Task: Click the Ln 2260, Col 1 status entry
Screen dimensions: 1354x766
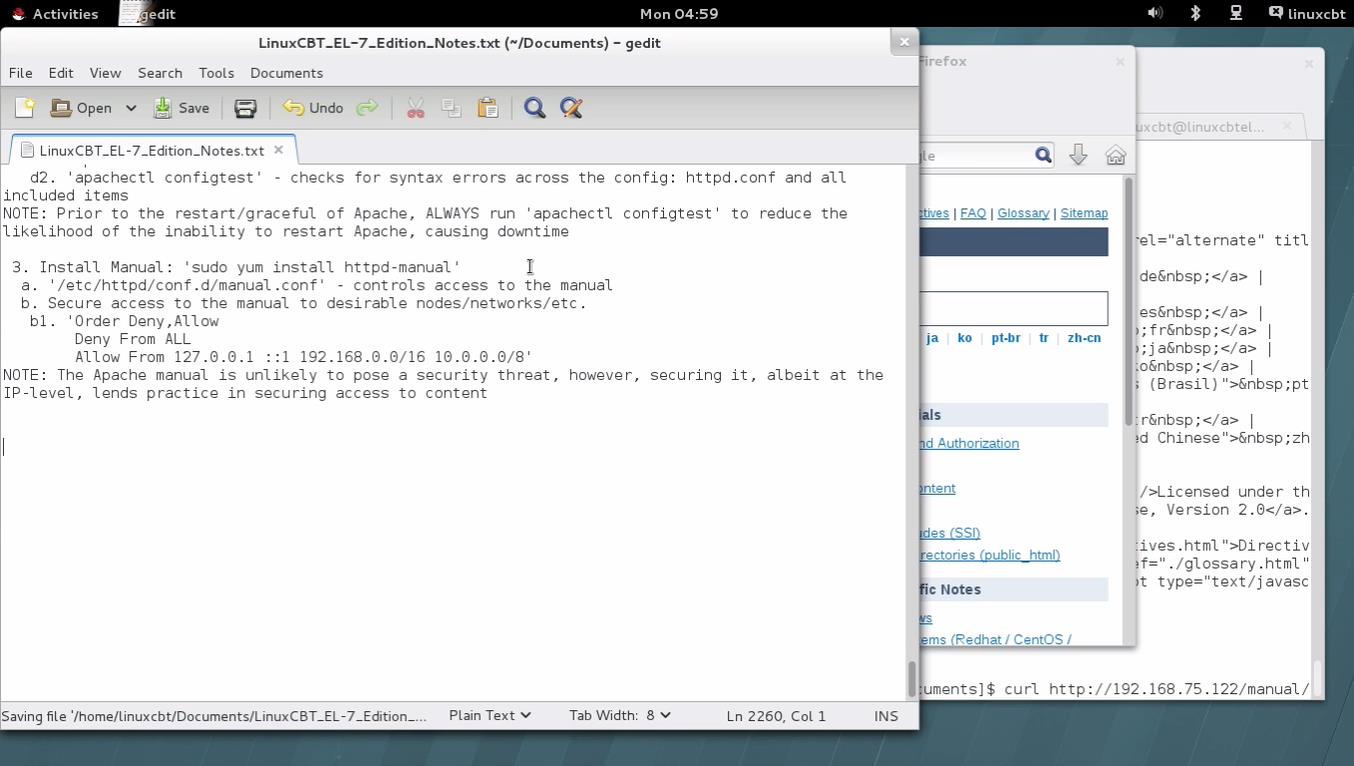Action: pyautogui.click(x=776, y=716)
